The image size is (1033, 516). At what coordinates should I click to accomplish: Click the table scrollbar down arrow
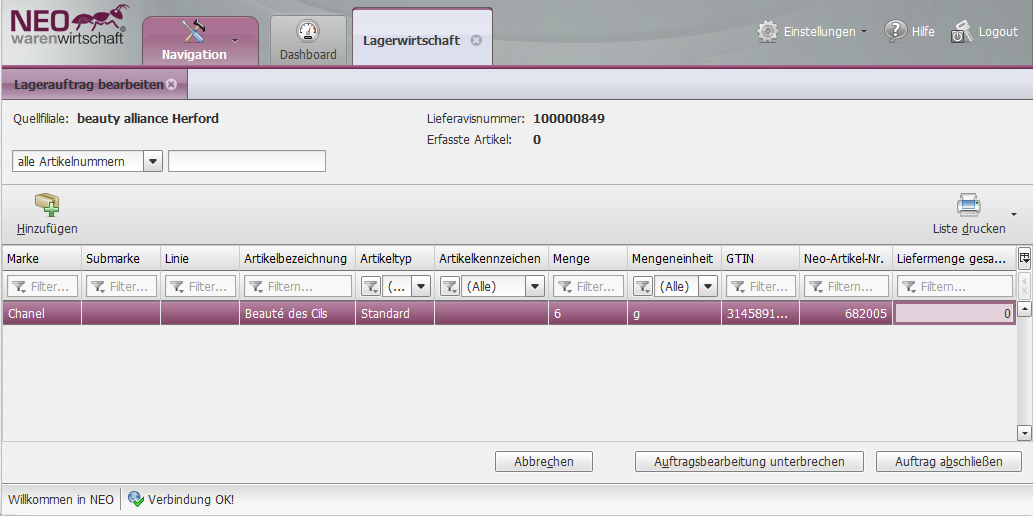point(1024,432)
